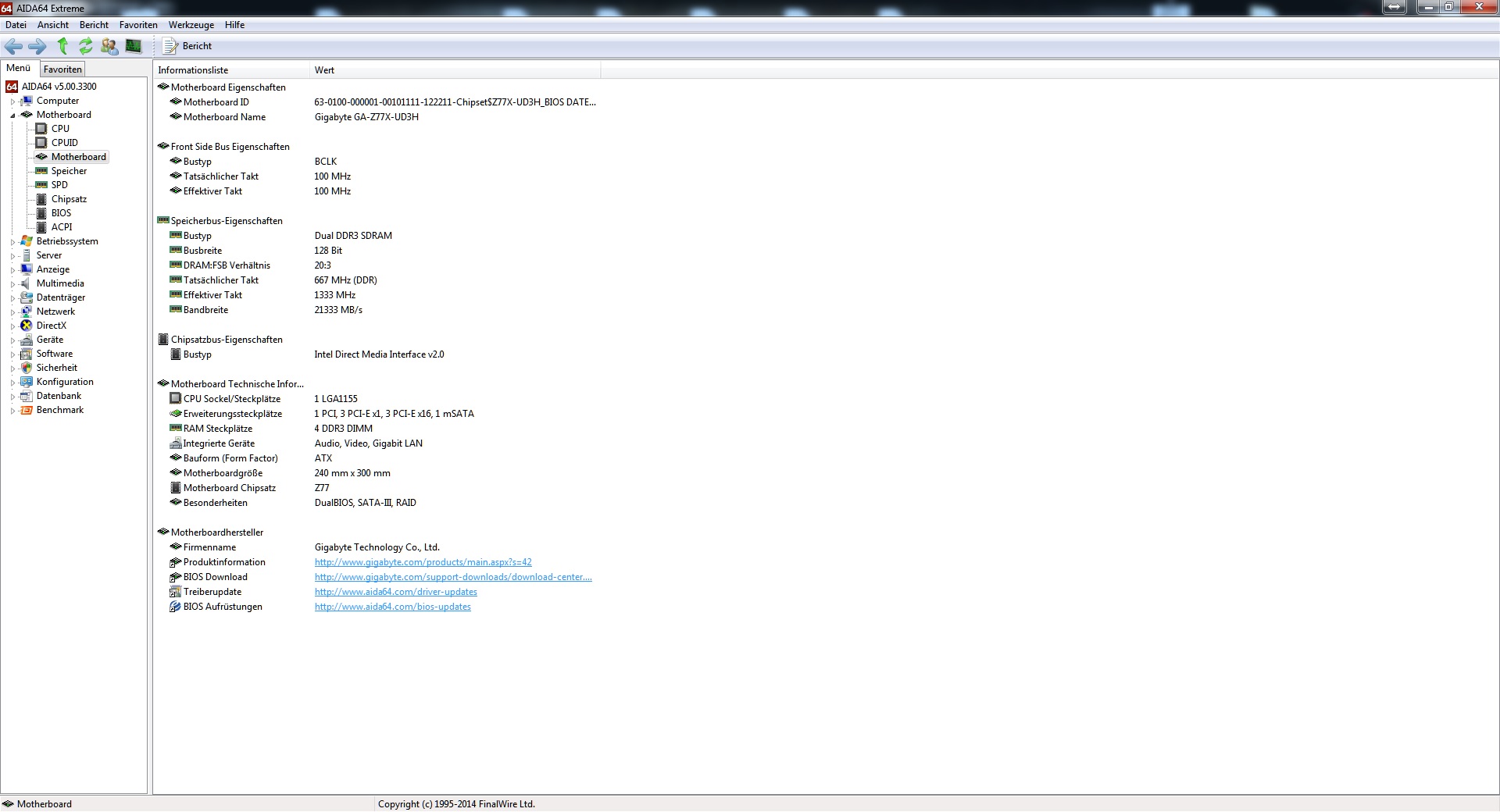Open BIOS tree item
The width and height of the screenshot is (1500, 812).
click(x=61, y=213)
